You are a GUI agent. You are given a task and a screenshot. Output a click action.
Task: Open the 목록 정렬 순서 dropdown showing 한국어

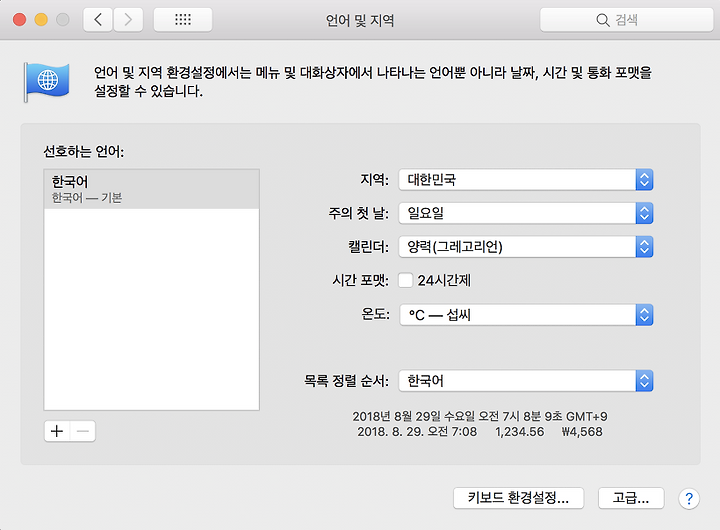[526, 381]
